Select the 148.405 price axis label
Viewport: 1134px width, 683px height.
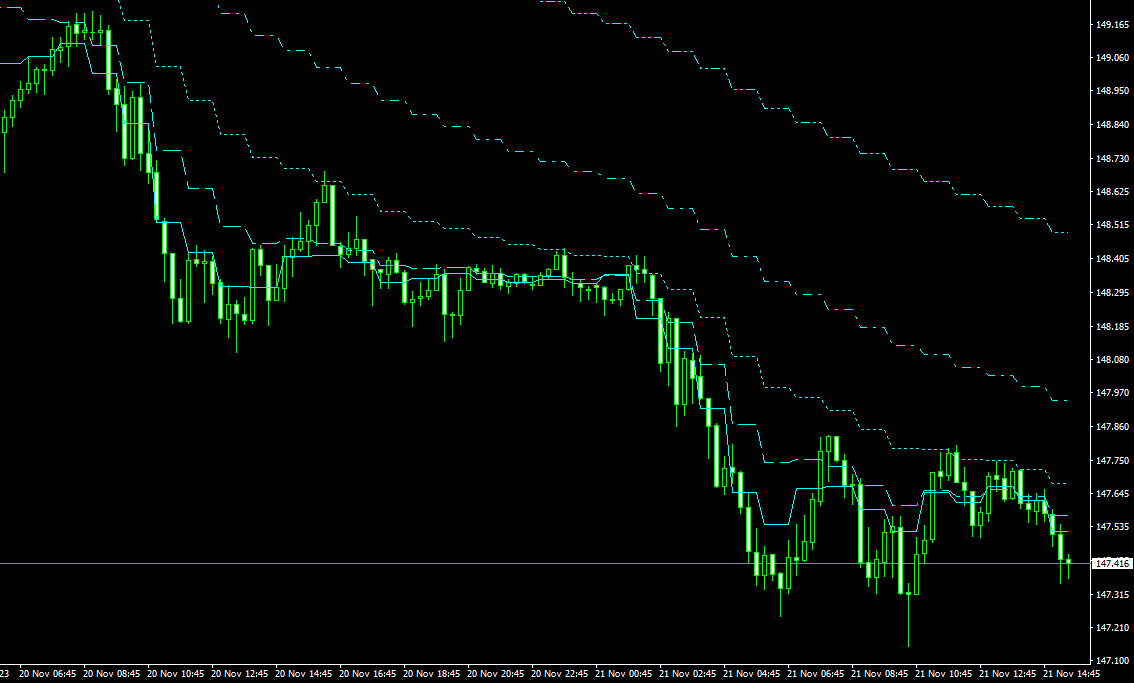pos(1112,259)
